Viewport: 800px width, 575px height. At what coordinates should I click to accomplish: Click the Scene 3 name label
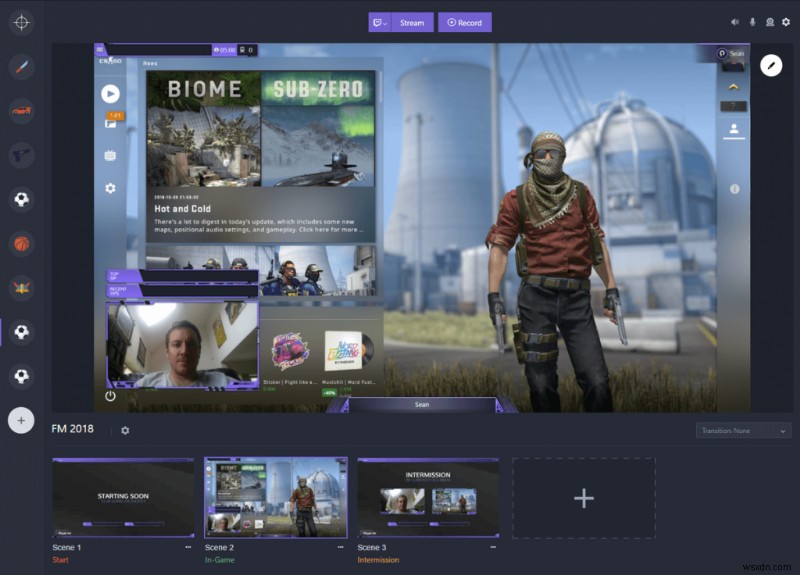point(372,547)
